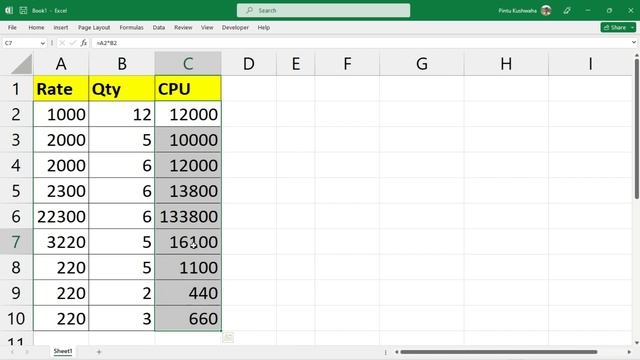Select Rate cell showing 1000
Screen dimensions: 640x360
(x=61, y=114)
